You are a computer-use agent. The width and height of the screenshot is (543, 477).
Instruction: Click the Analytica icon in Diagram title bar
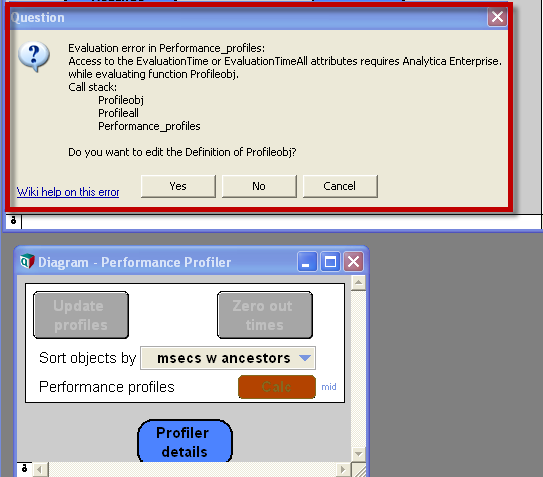point(27,262)
